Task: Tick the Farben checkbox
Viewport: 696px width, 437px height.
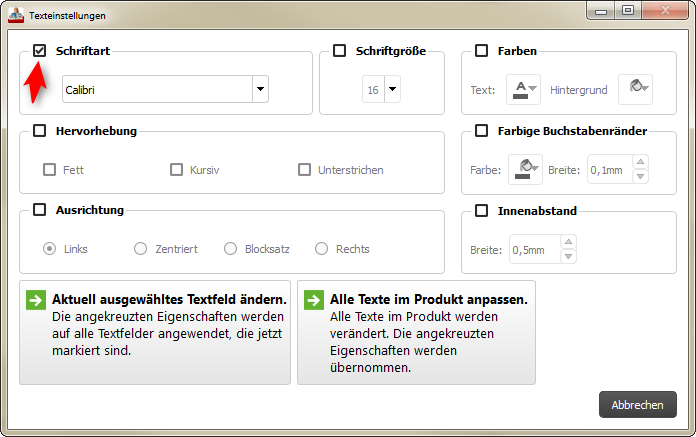Action: coord(481,50)
